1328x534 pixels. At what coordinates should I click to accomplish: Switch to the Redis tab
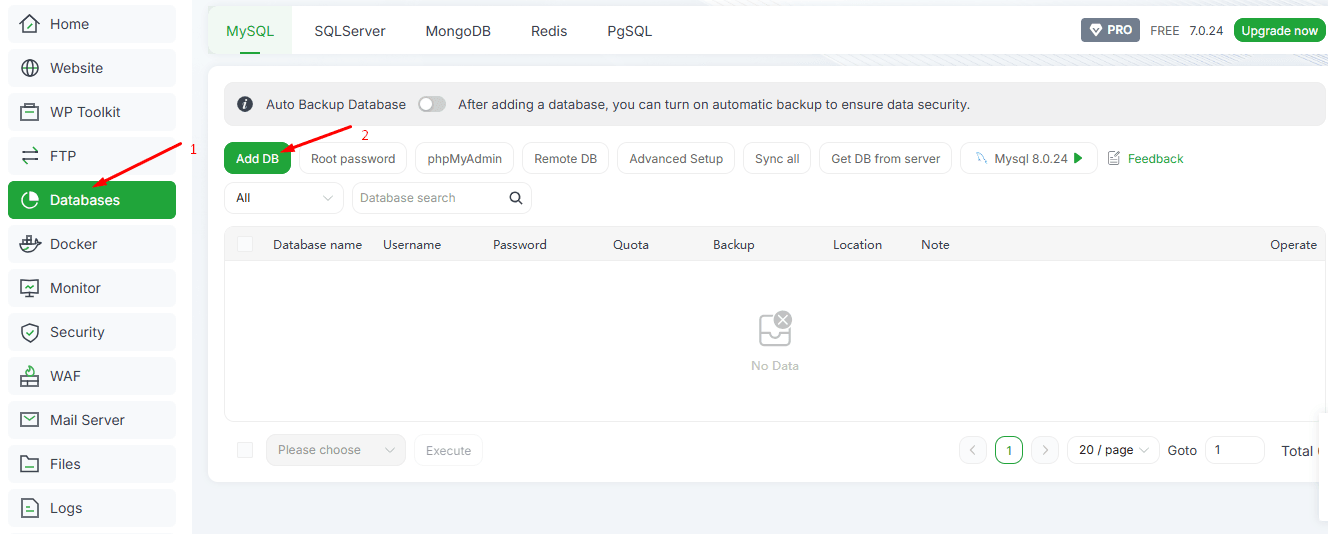549,31
